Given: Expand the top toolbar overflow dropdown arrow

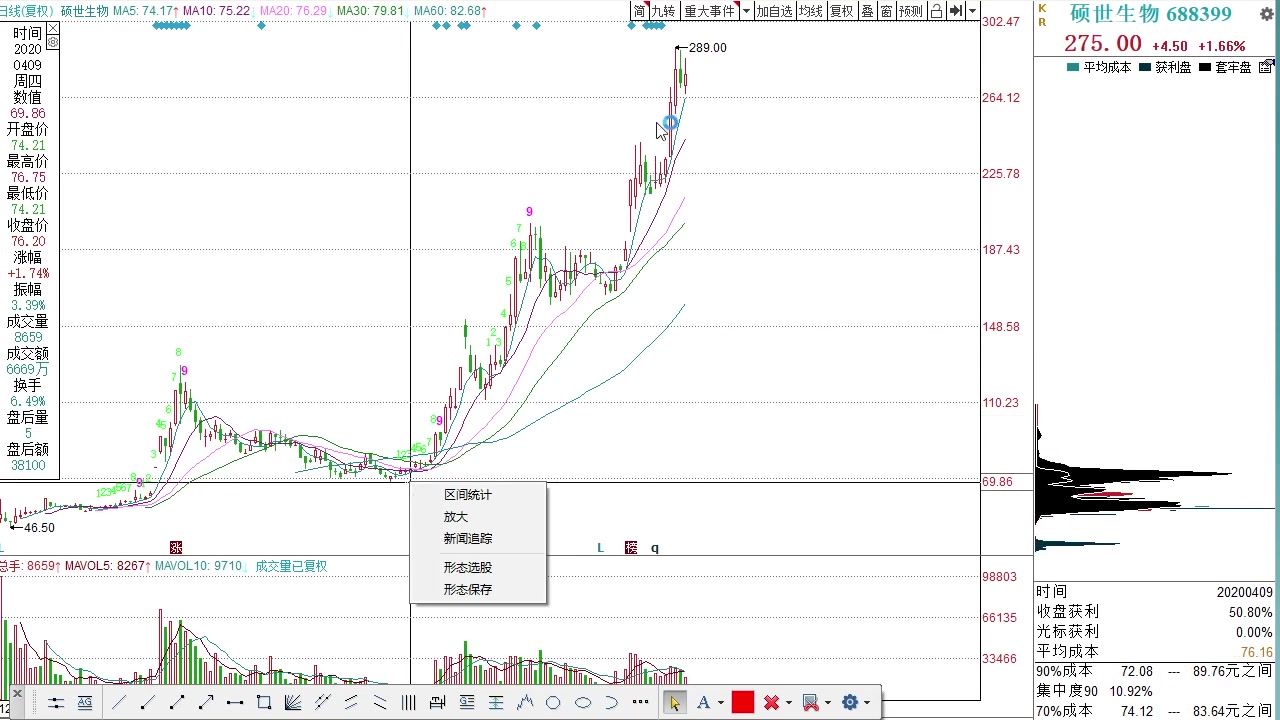Looking at the screenshot, I should [972, 11].
